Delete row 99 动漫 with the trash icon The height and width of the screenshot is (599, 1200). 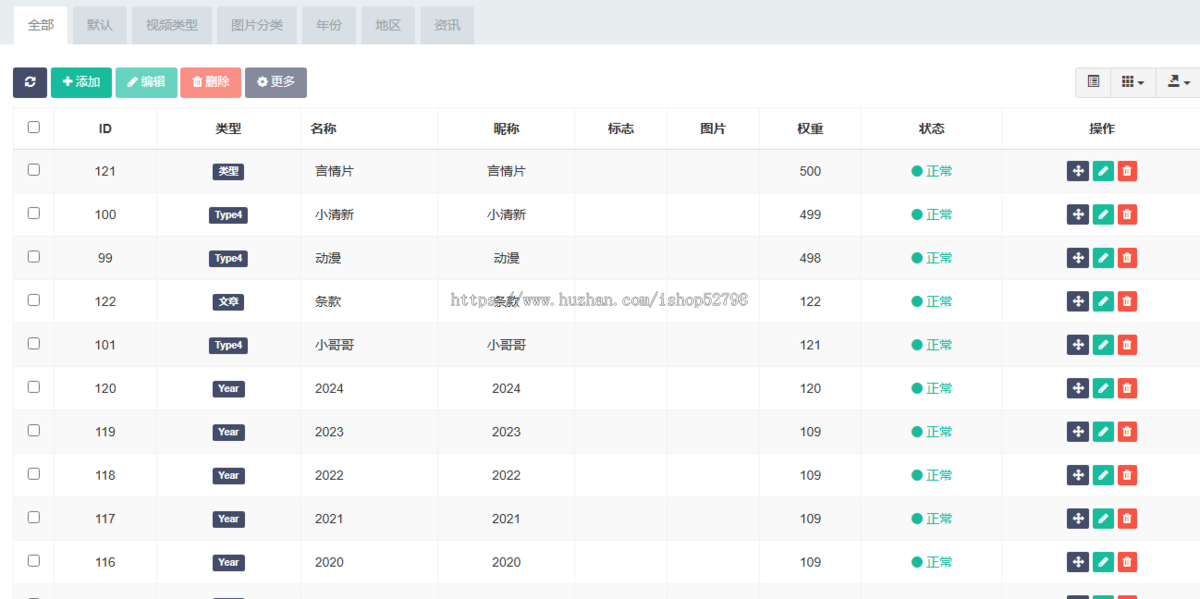tap(1127, 258)
